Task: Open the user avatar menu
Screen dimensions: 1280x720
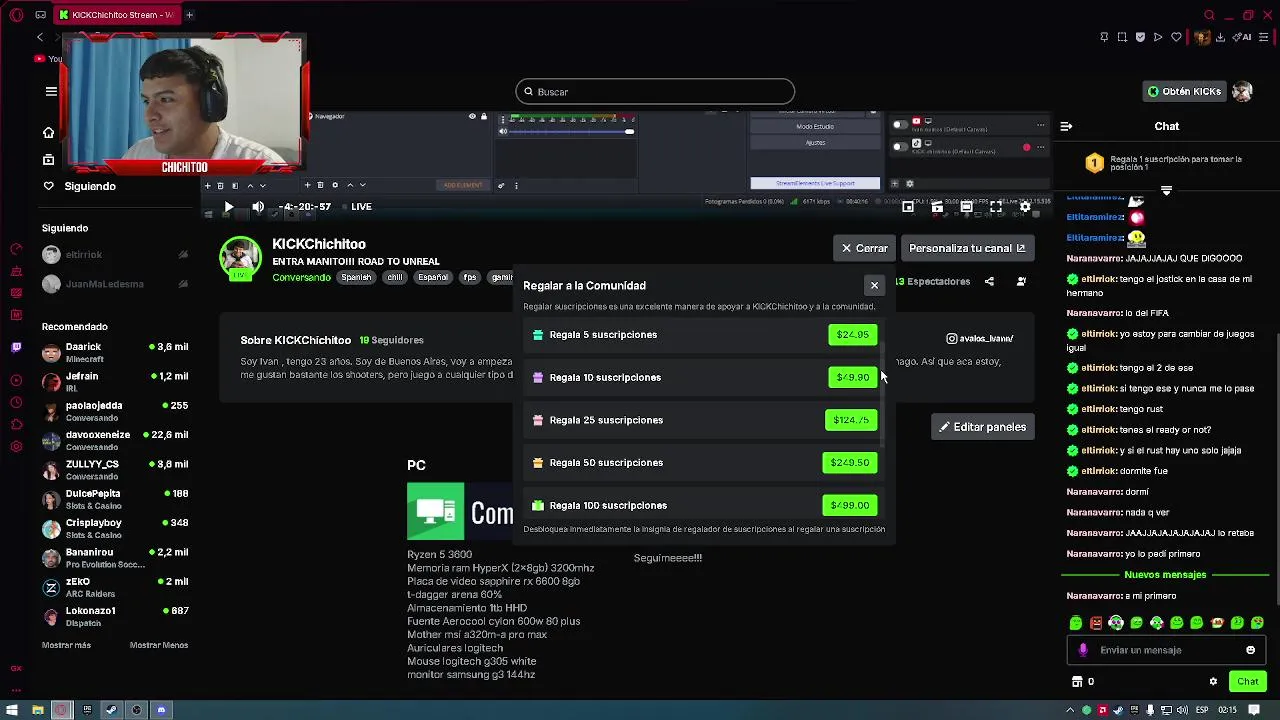Action: [x=1242, y=91]
